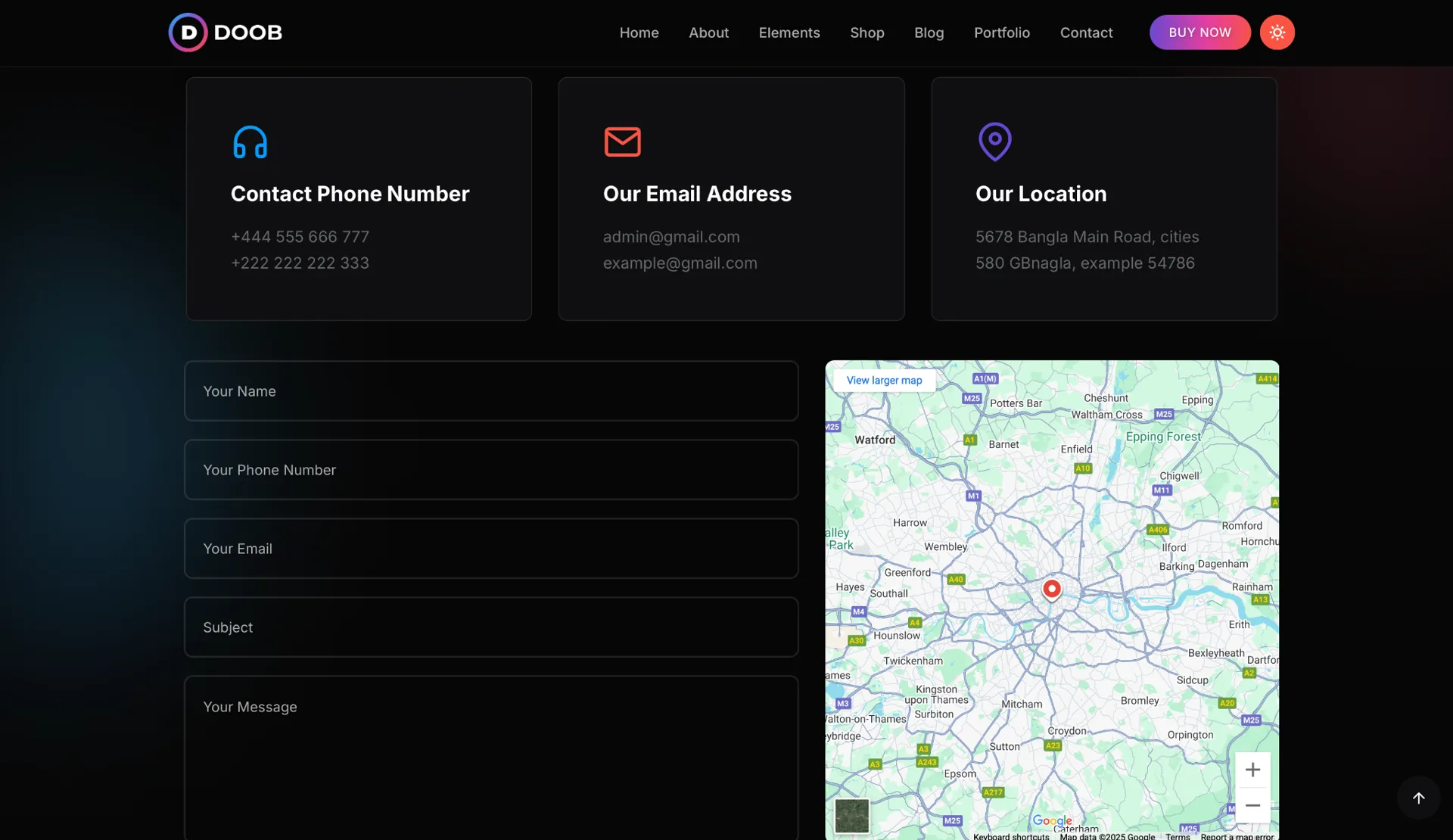Zoom out on the map
Screen dimensions: 1453x840
click(1252, 805)
